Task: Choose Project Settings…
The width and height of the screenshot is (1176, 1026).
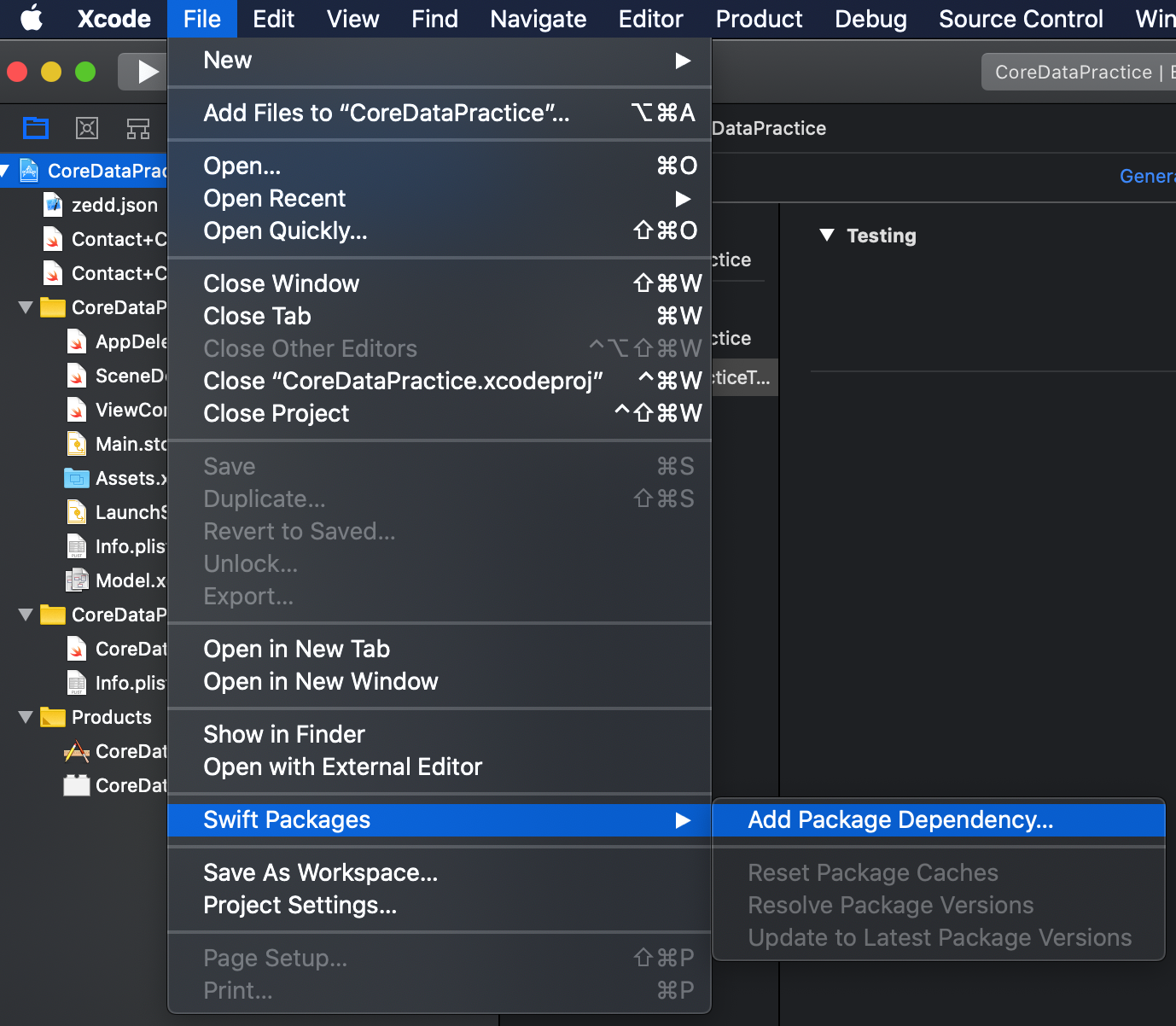Action: coord(440,905)
